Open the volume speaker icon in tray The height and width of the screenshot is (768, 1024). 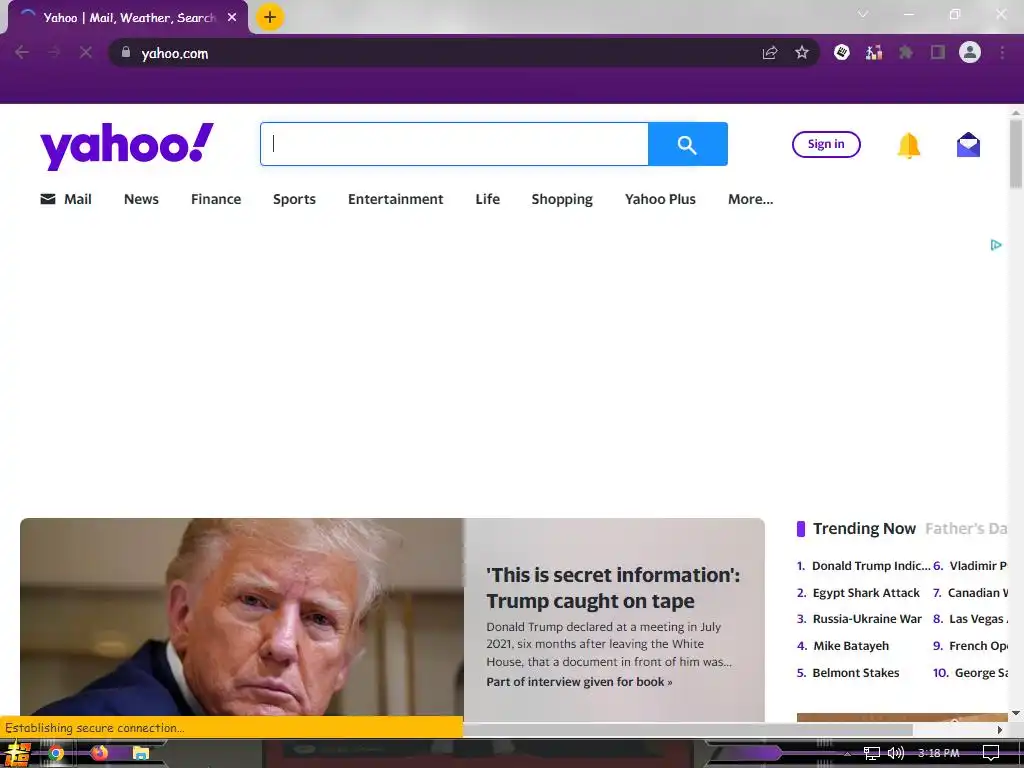pyautogui.click(x=895, y=754)
